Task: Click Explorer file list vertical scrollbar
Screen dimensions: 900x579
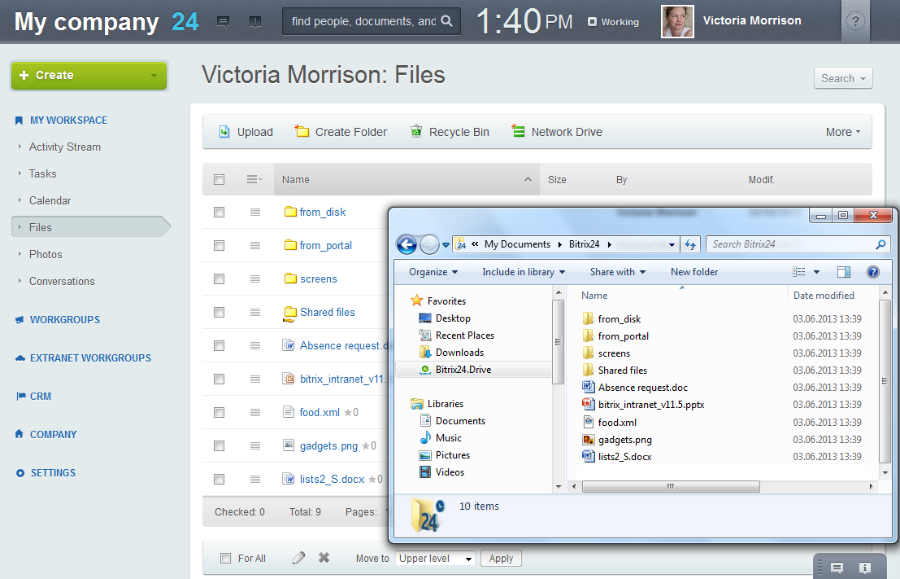Action: point(885,380)
